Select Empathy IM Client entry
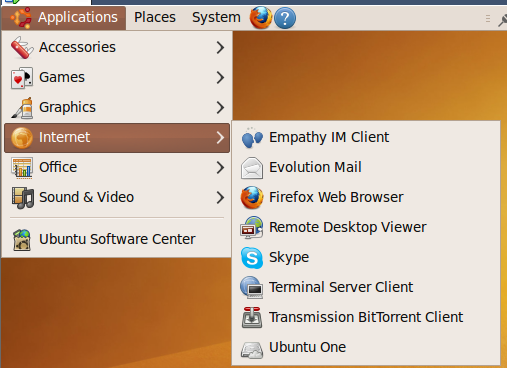This screenshot has height=368, width=507. pos(366,138)
